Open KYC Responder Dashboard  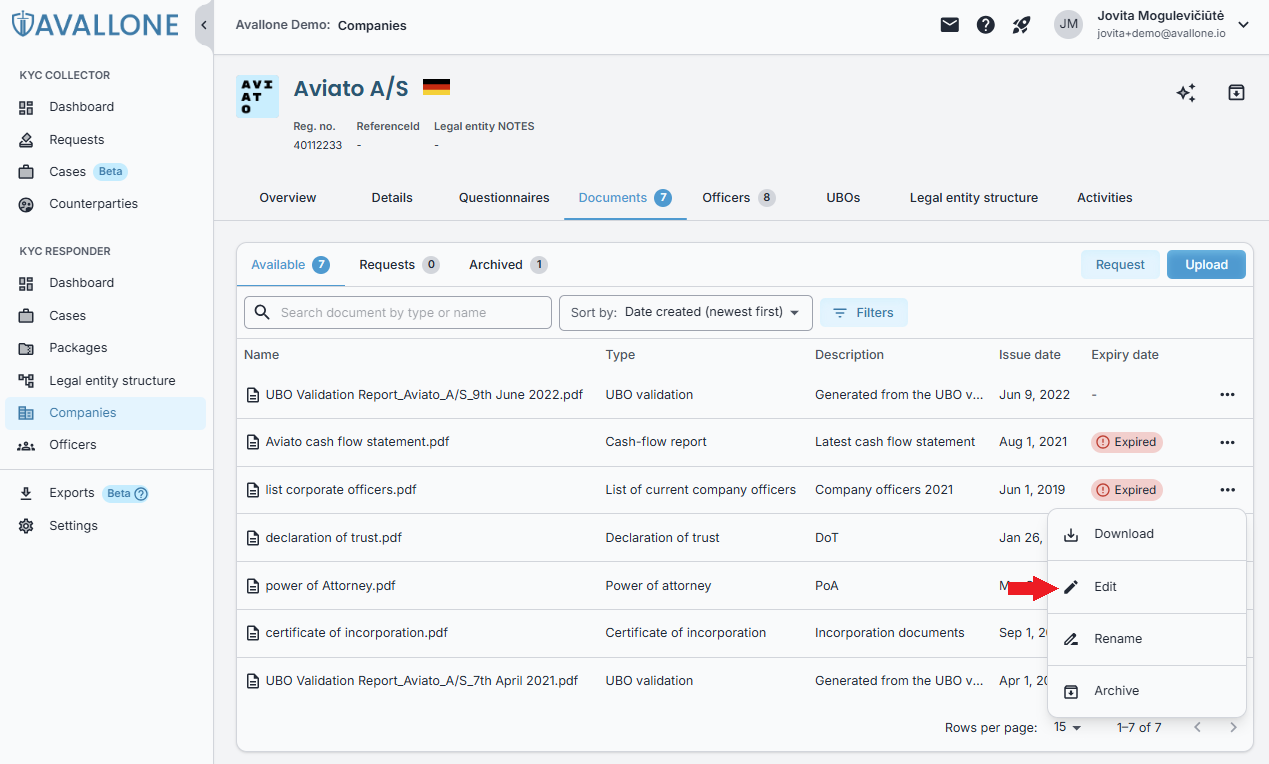(105, 283)
